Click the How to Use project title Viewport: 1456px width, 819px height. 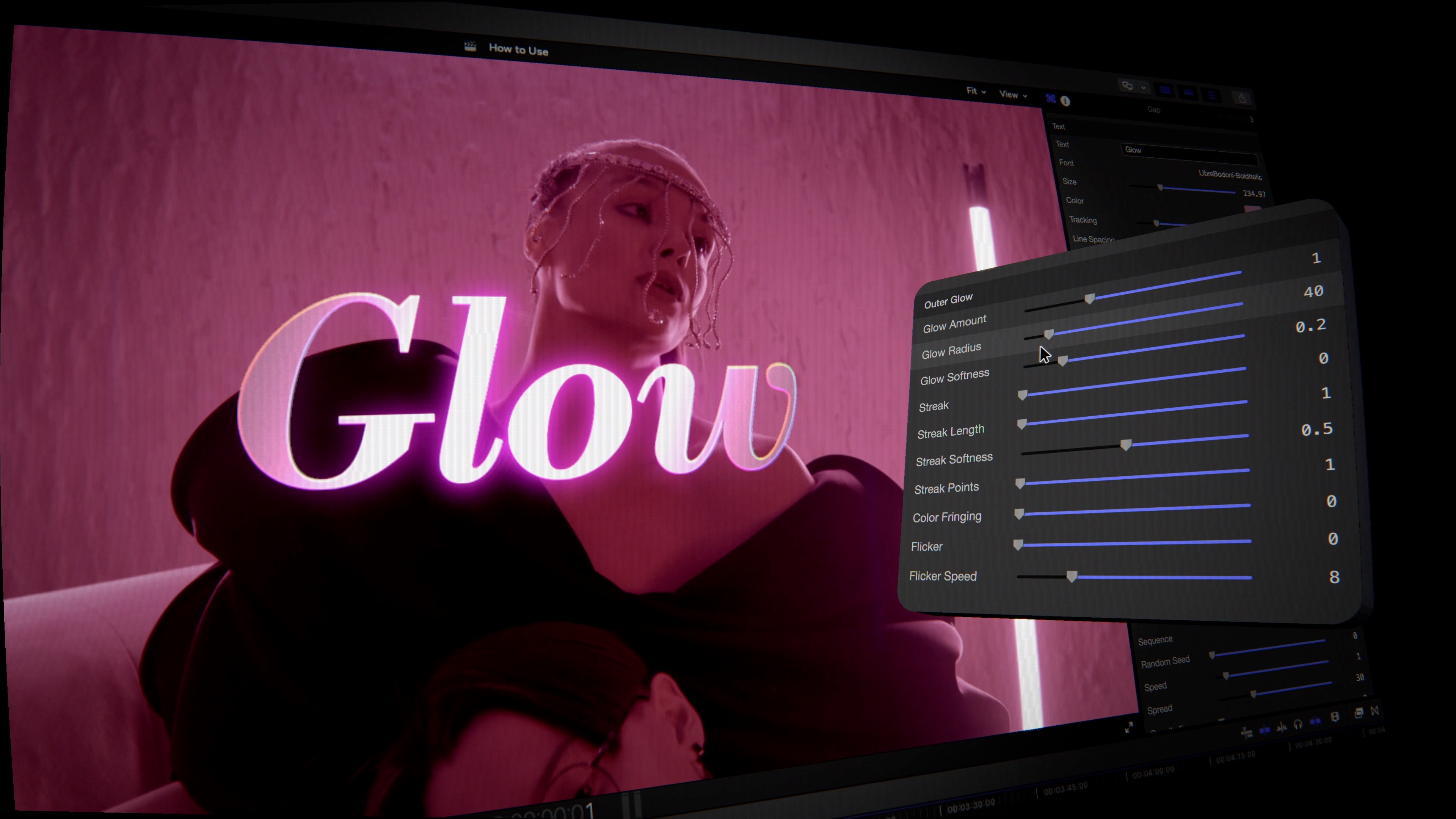518,50
